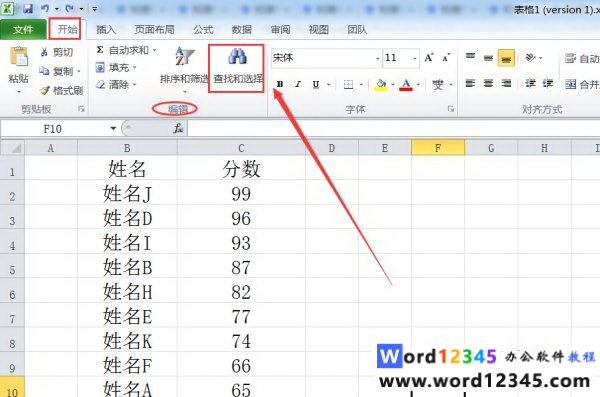The width and height of the screenshot is (600, 397).
Task: Toggle bold formatting
Action: pyautogui.click(x=280, y=84)
